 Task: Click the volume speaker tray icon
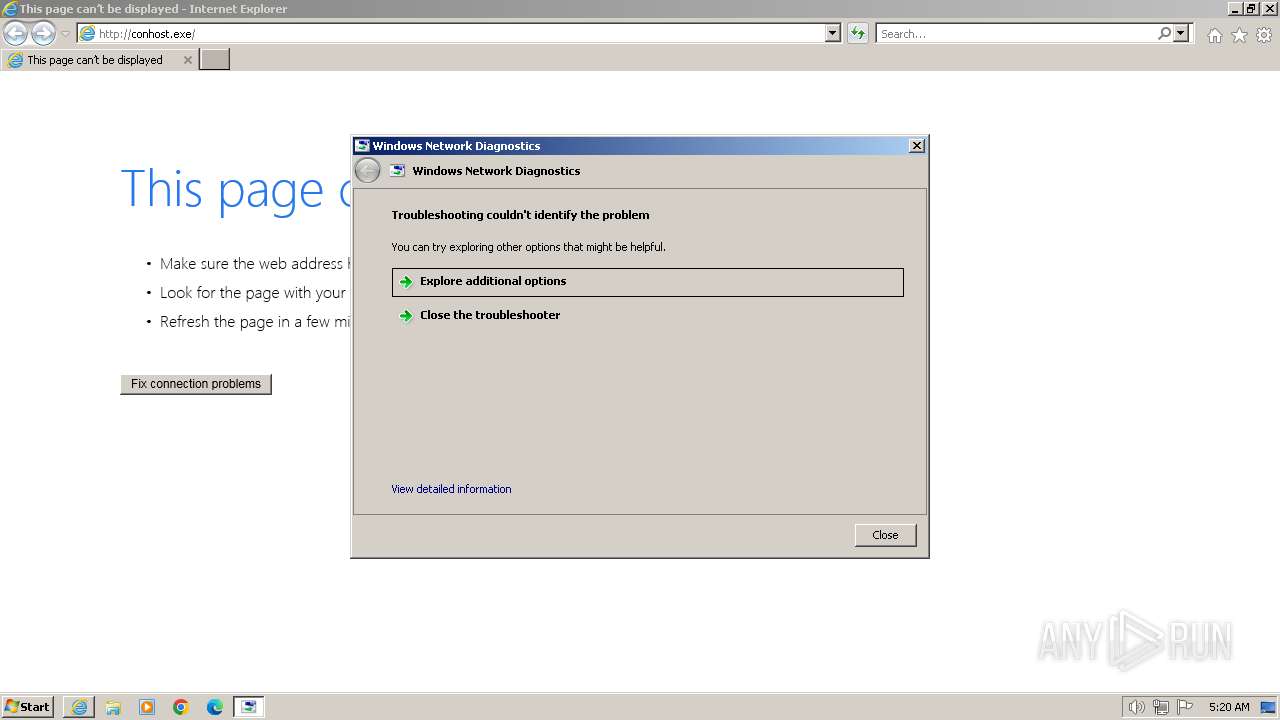tap(1136, 707)
